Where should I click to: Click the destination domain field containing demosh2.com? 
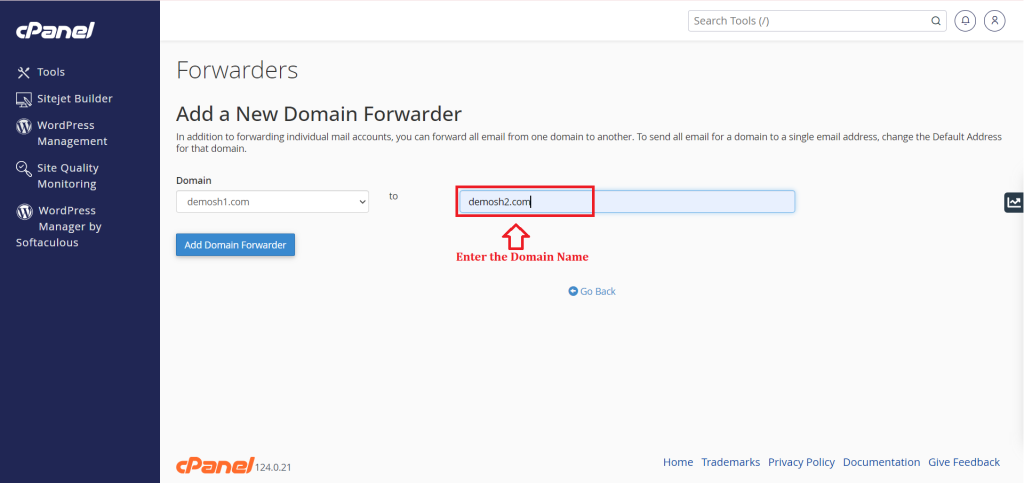point(627,202)
